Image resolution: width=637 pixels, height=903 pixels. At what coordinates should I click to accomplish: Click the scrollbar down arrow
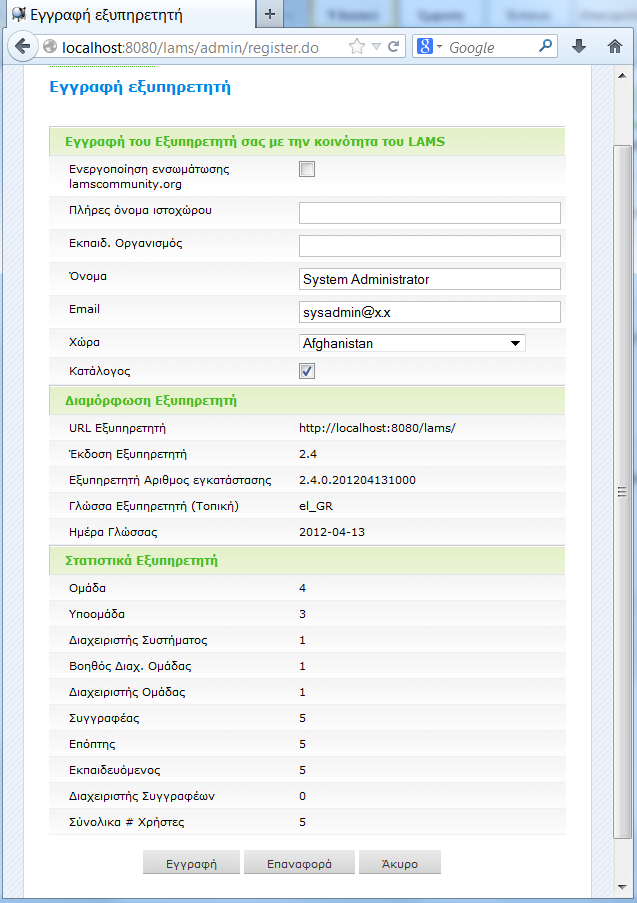(x=622, y=887)
